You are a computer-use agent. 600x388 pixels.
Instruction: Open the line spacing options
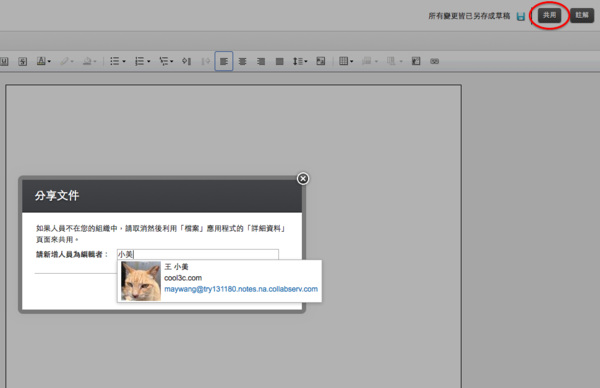tap(300, 61)
